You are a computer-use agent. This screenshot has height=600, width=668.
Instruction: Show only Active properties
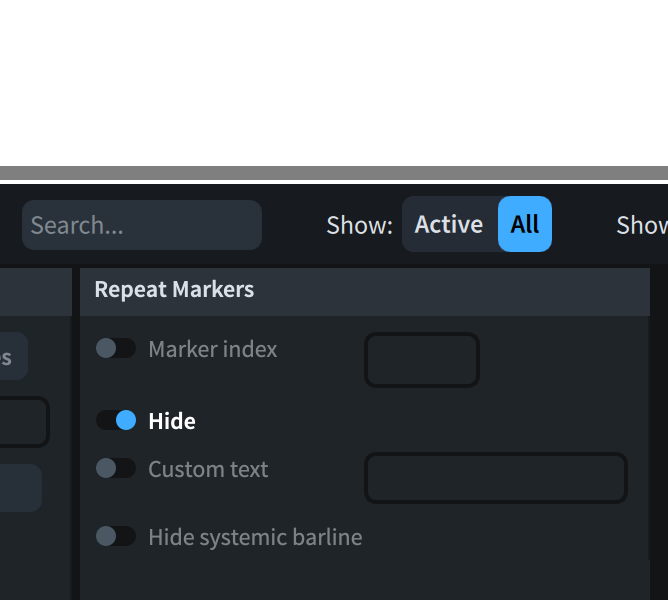(448, 225)
